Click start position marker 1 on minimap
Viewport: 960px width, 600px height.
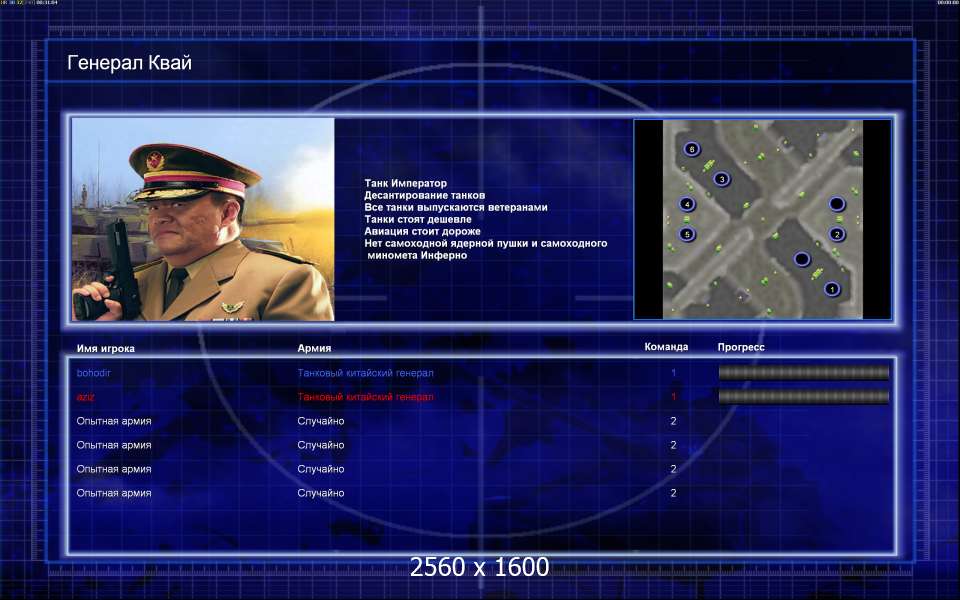click(831, 289)
